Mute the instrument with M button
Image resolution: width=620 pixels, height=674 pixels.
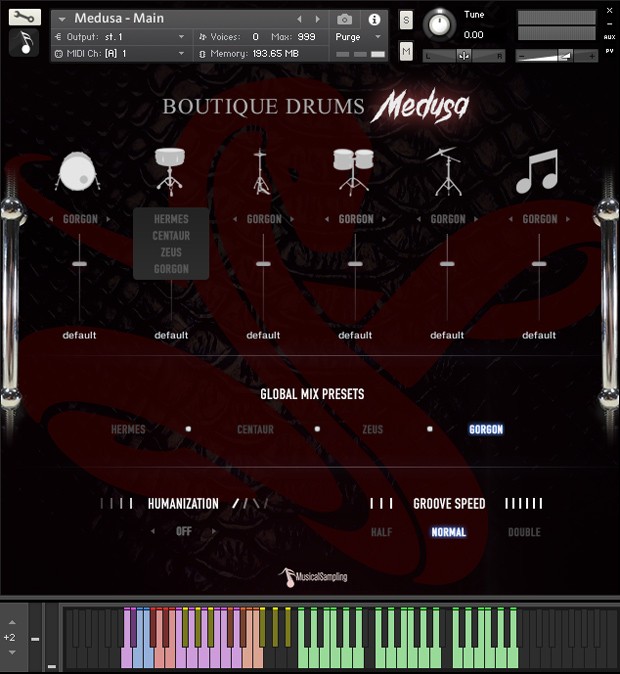point(406,52)
